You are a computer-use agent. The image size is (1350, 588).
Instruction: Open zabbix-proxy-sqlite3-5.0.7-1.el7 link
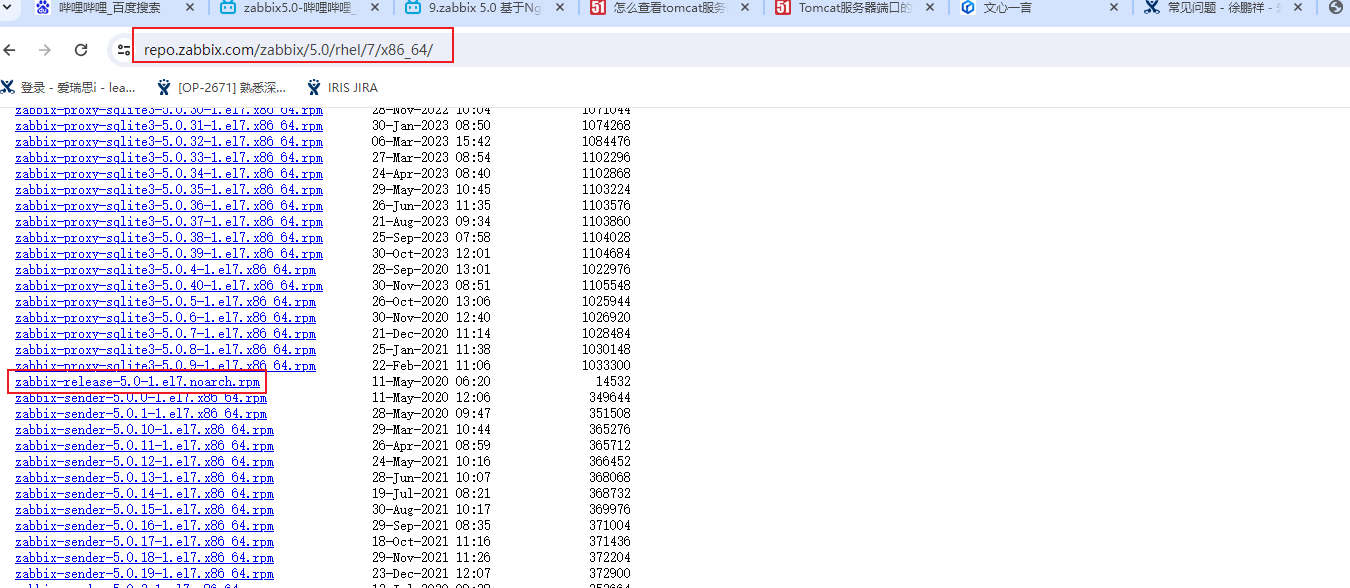(x=165, y=334)
